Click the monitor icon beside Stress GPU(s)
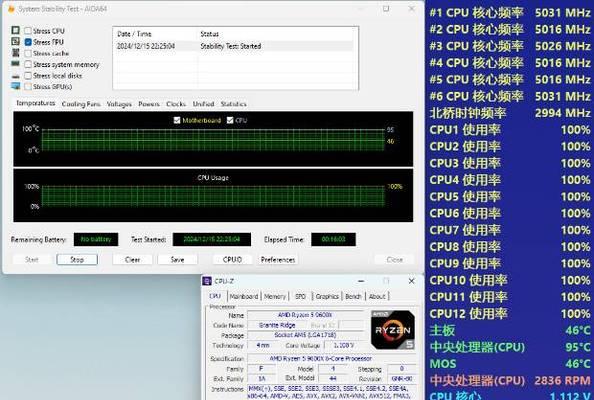The height and width of the screenshot is (400, 594). coord(16,86)
